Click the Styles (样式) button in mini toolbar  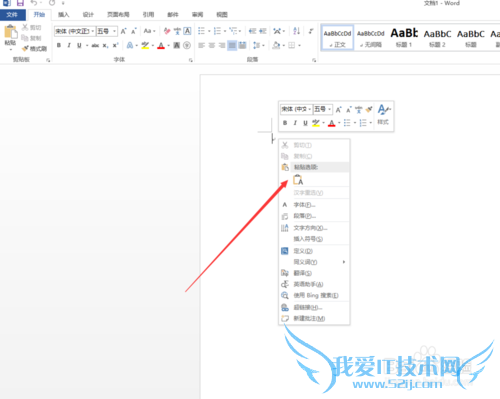[383, 115]
